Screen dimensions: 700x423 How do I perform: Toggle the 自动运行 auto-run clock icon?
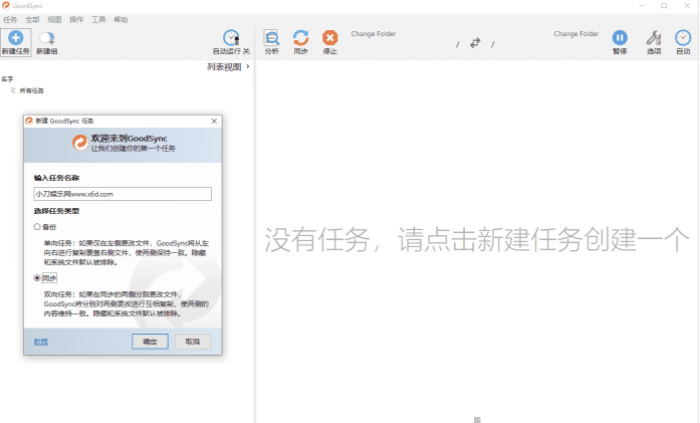[231, 38]
